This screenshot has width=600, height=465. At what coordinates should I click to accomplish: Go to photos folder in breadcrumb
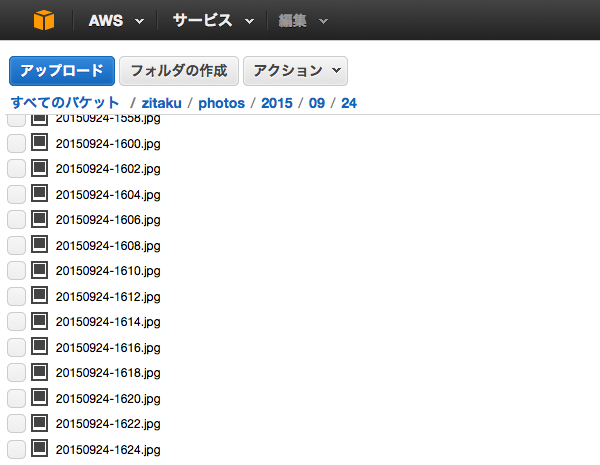[x=221, y=103]
